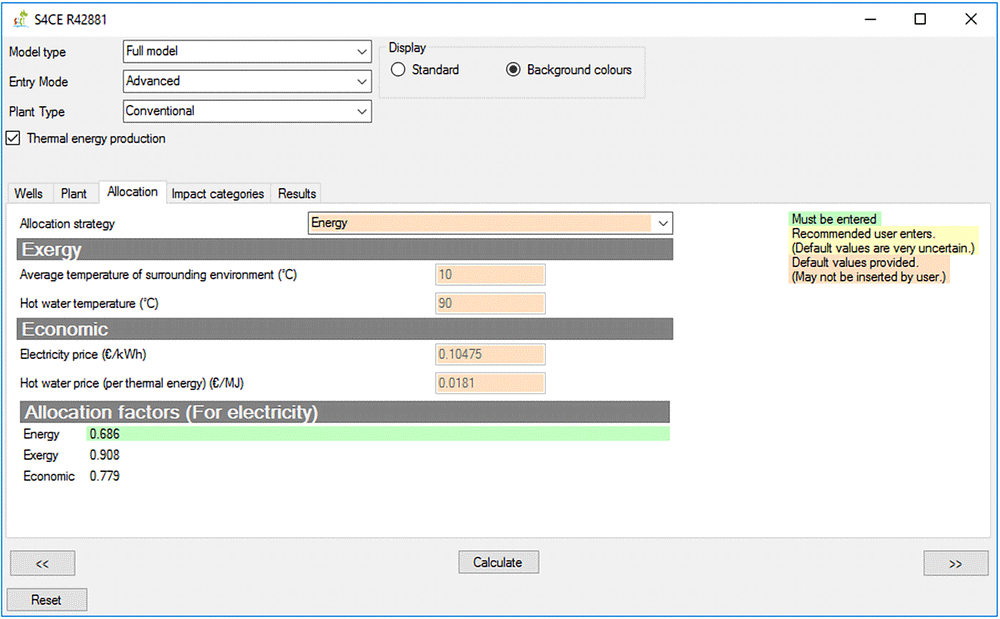This screenshot has width=1000, height=619.
Task: Click the Hot water temperature field
Action: [490, 303]
